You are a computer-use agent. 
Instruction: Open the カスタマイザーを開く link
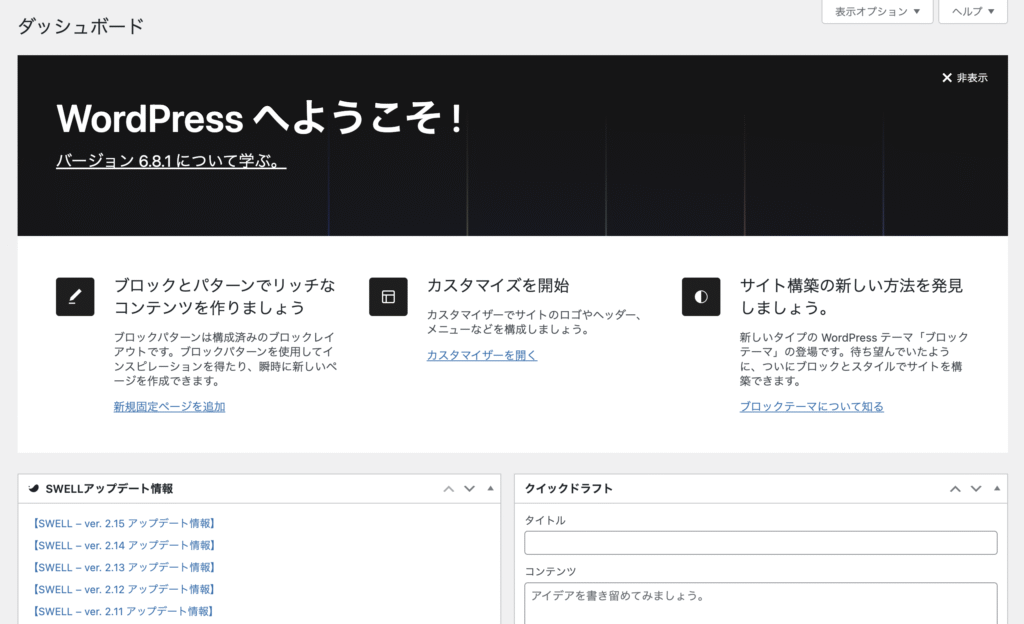[481, 355]
